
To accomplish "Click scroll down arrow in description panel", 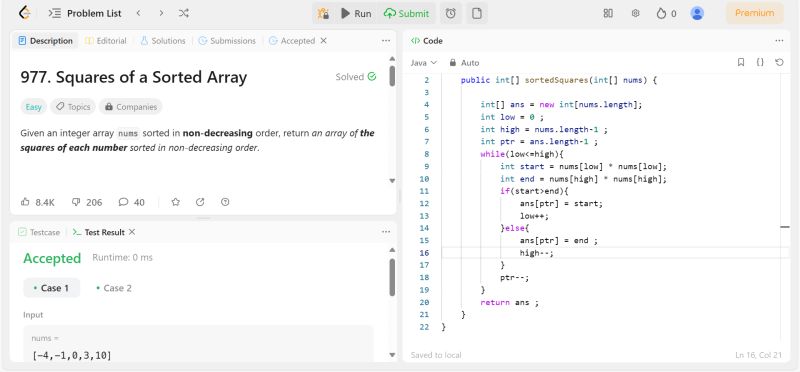I will tap(392, 181).
